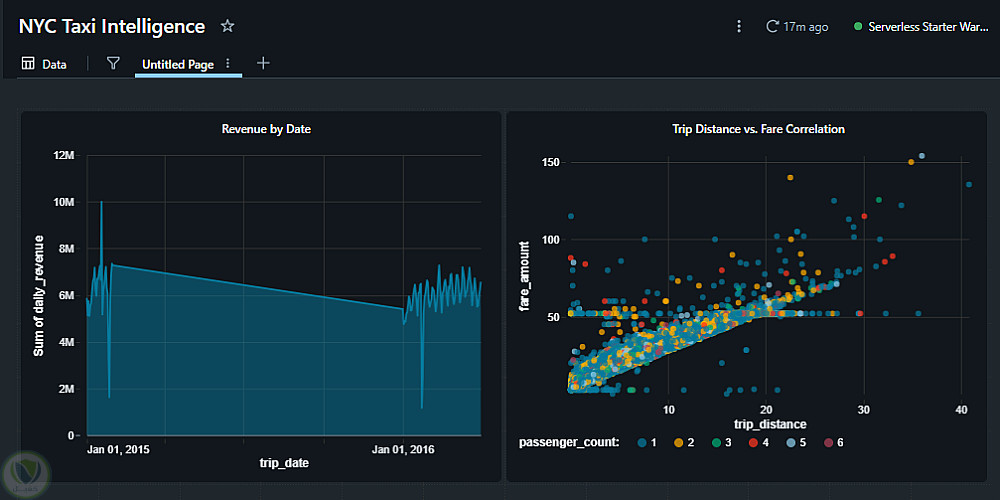Toggle passenger count 2 legend series
Viewport: 1000px width, 500px height.
[686, 441]
